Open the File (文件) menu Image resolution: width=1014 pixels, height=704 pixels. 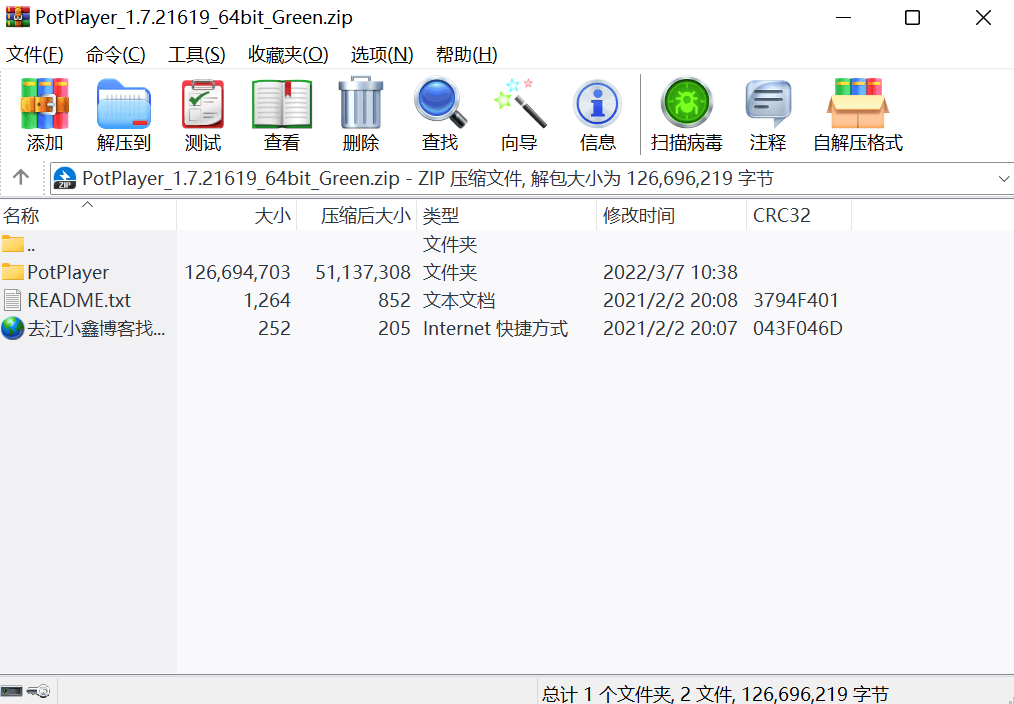coord(35,55)
